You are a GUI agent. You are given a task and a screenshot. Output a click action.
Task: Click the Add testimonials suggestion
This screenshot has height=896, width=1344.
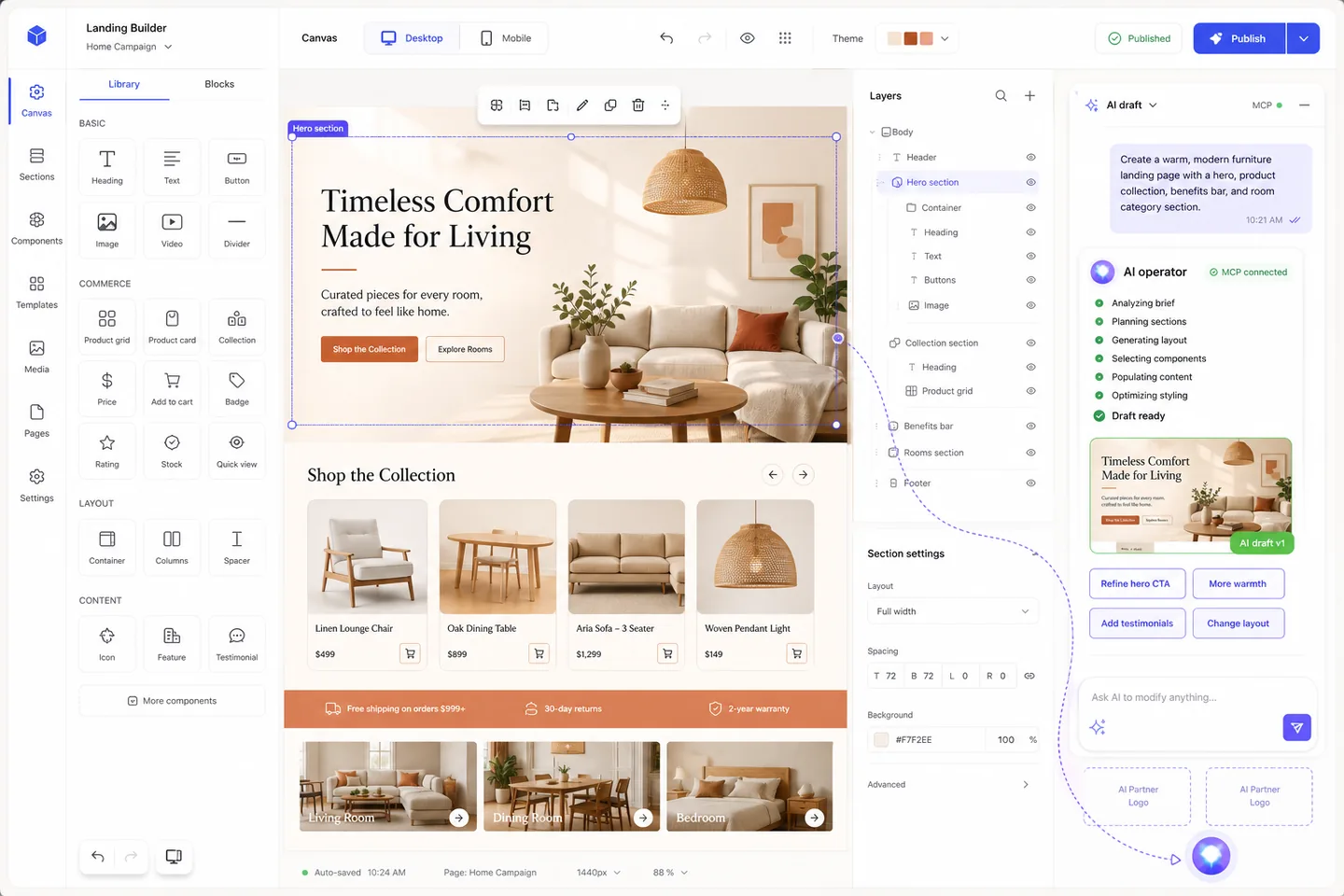point(1137,623)
